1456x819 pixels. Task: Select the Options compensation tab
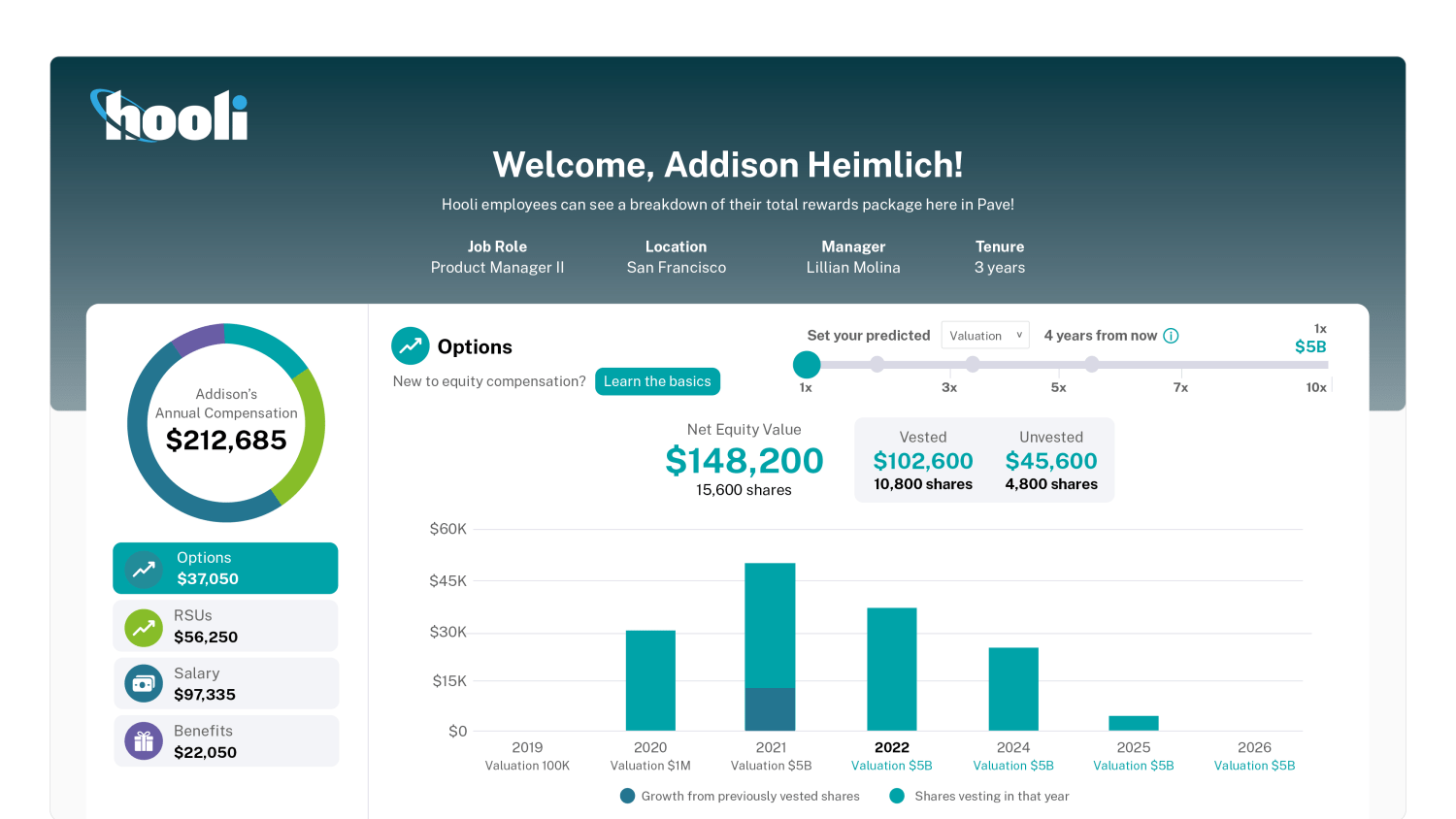(225, 569)
